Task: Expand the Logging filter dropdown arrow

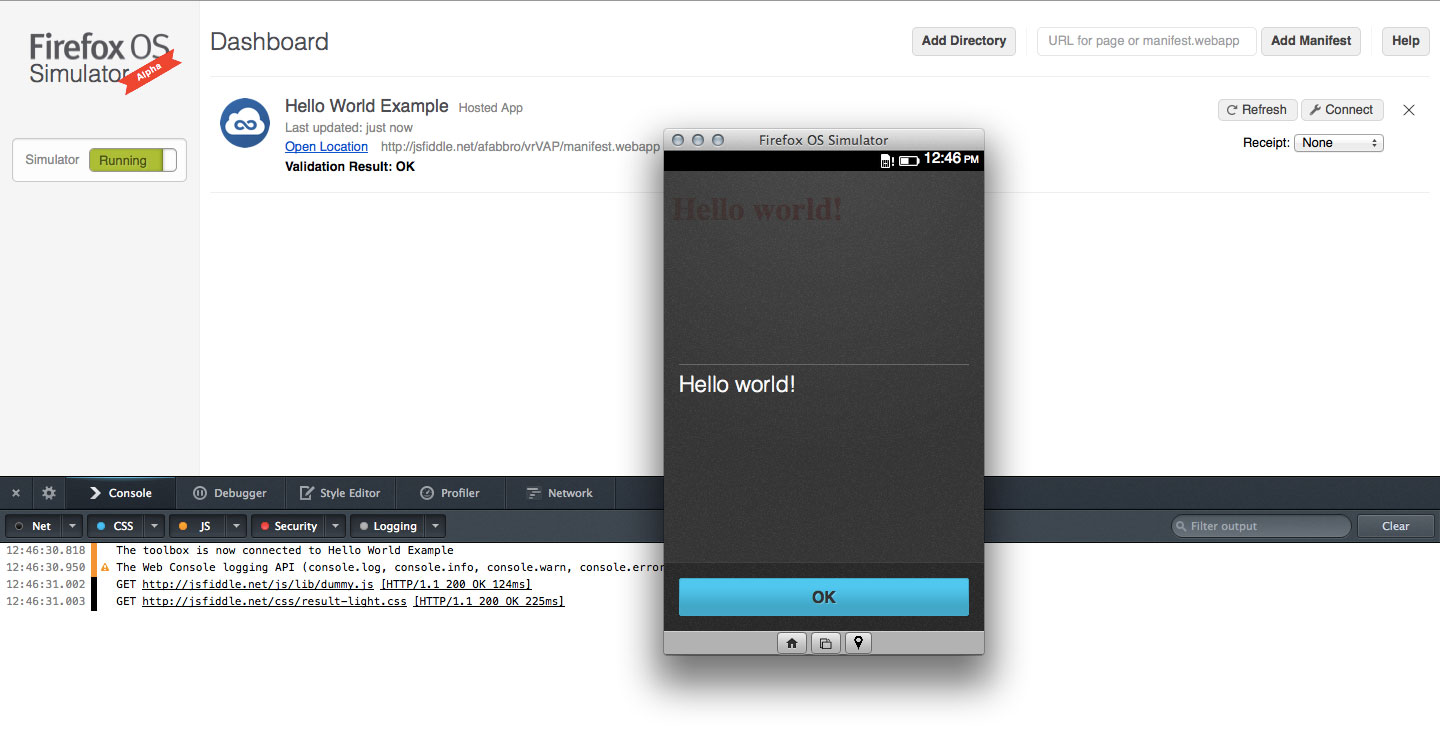Action: coord(435,526)
